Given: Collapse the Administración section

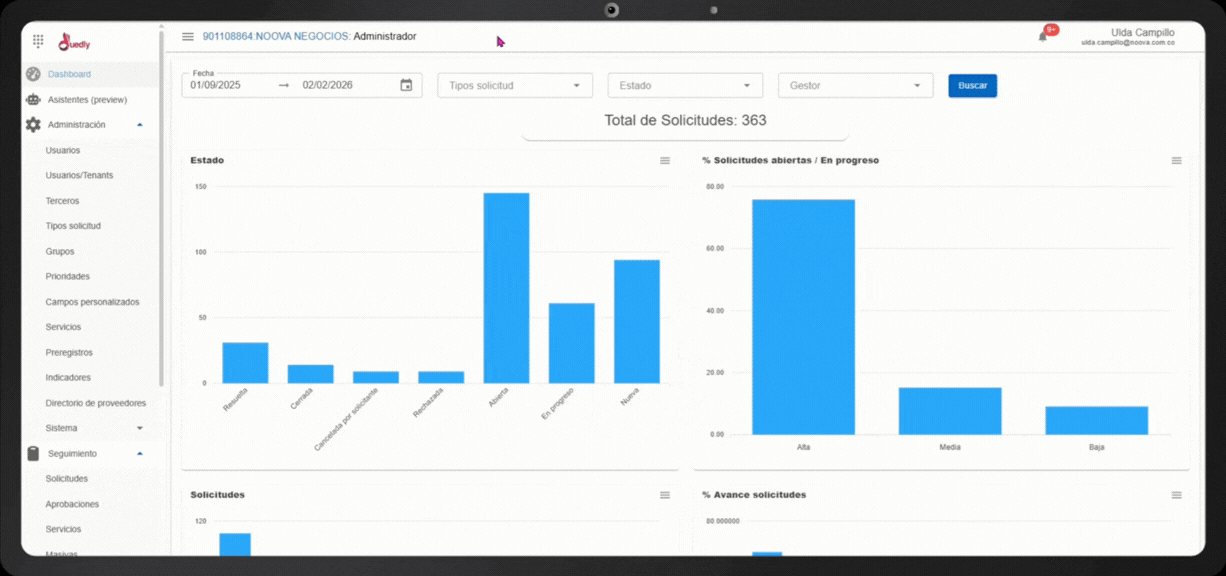Looking at the screenshot, I should pyautogui.click(x=139, y=125).
